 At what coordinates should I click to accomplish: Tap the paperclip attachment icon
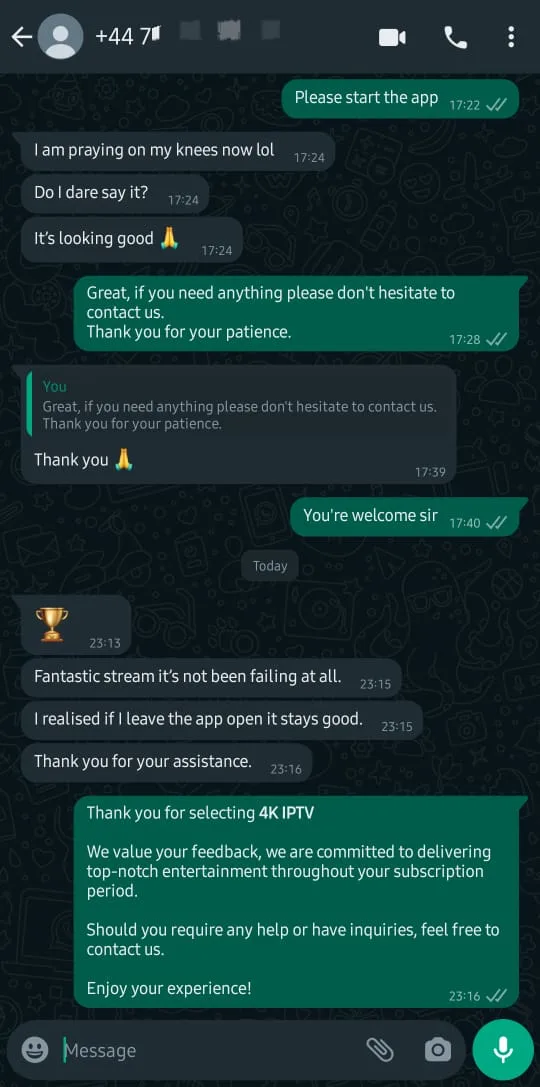tap(380, 1050)
